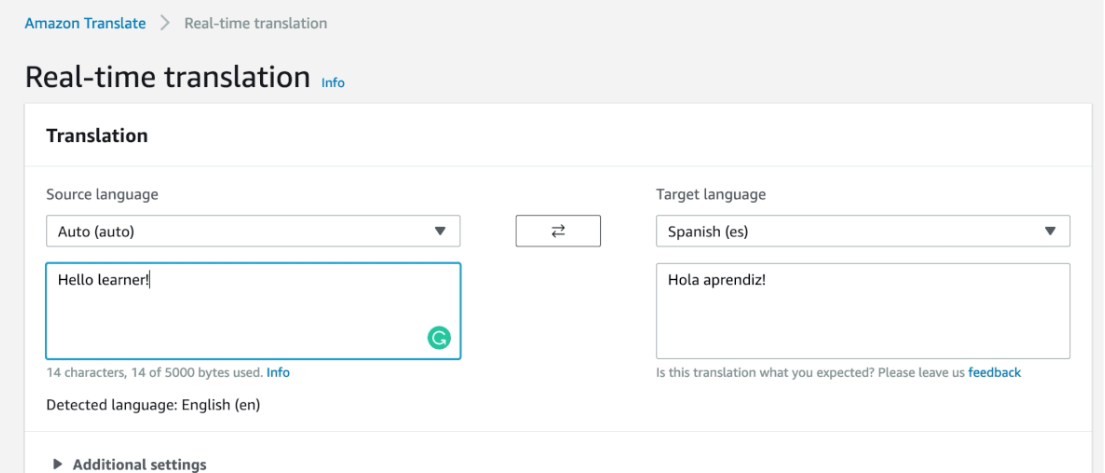Click the Translation panel header
1105x473 pixels.
(x=98, y=136)
